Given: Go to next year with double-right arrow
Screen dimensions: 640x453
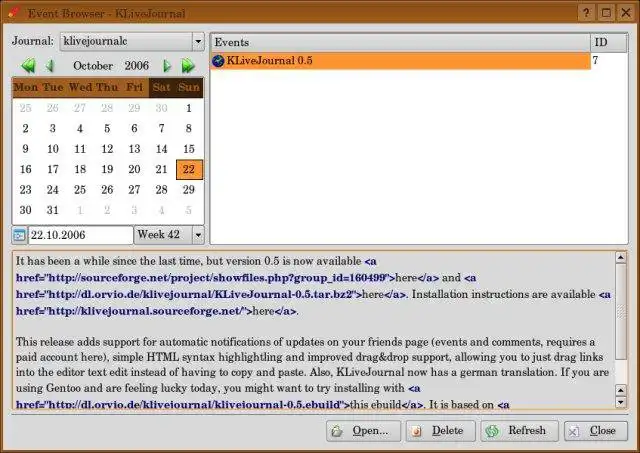Looking at the screenshot, I should click(188, 66).
